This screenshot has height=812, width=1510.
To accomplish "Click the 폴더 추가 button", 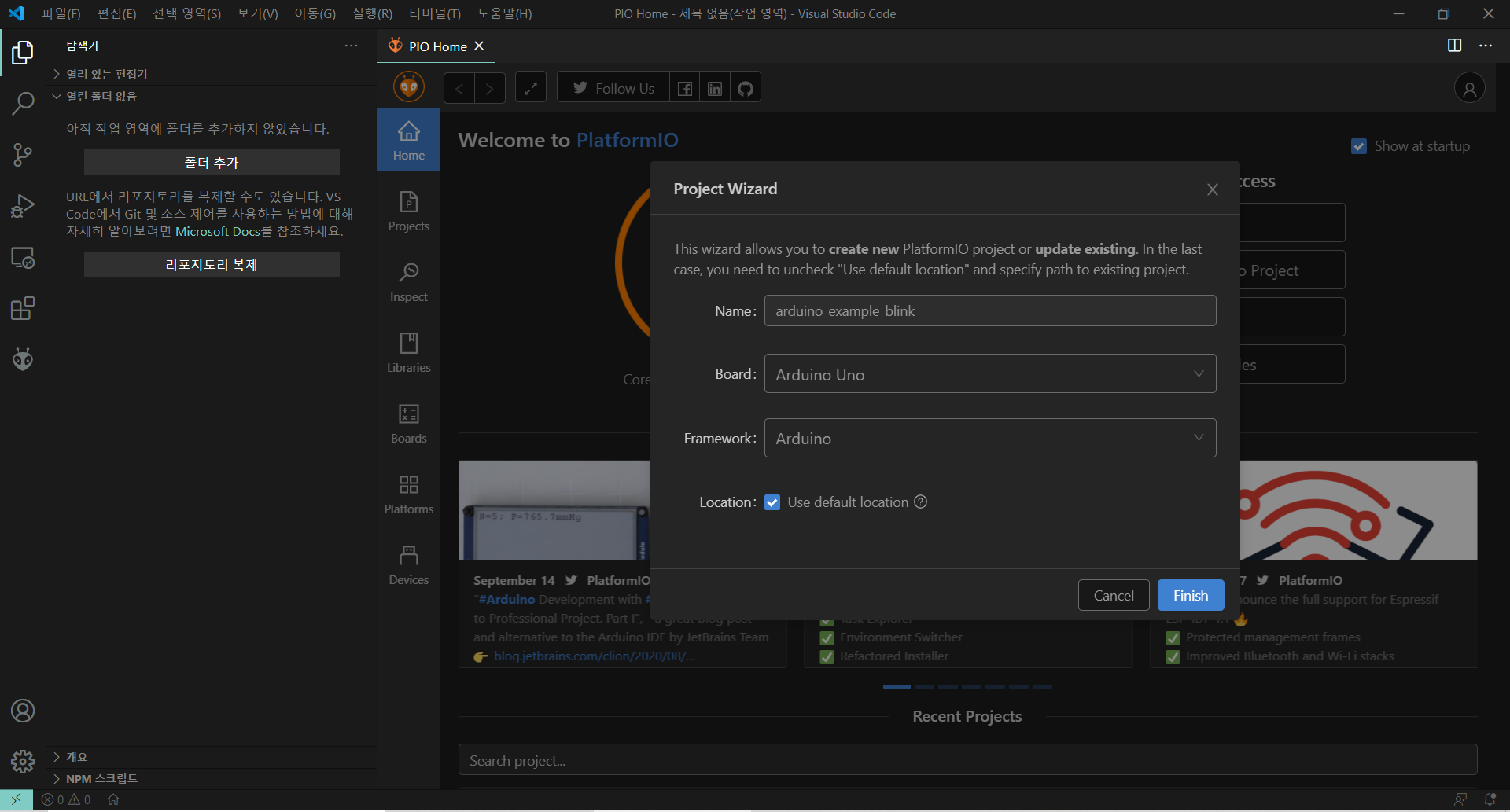I will tap(212, 162).
